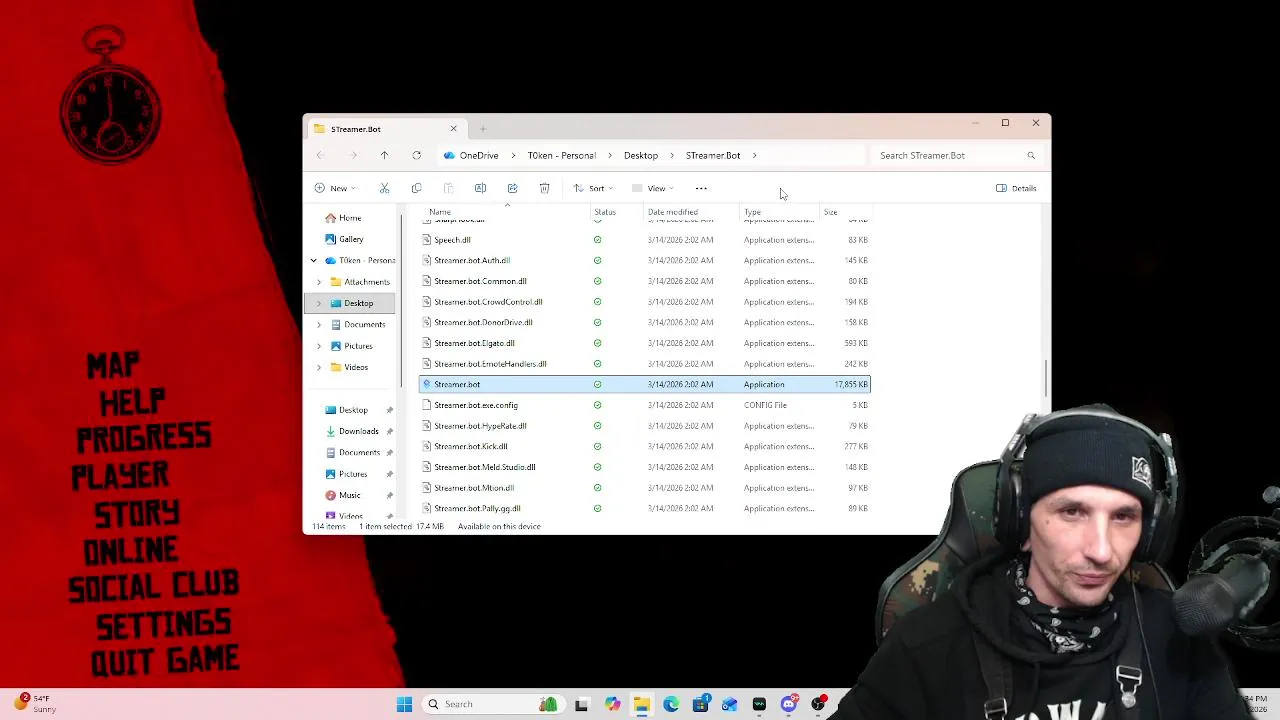Open OBS Studio from the taskbar
The width and height of the screenshot is (1280, 720).
[x=818, y=704]
